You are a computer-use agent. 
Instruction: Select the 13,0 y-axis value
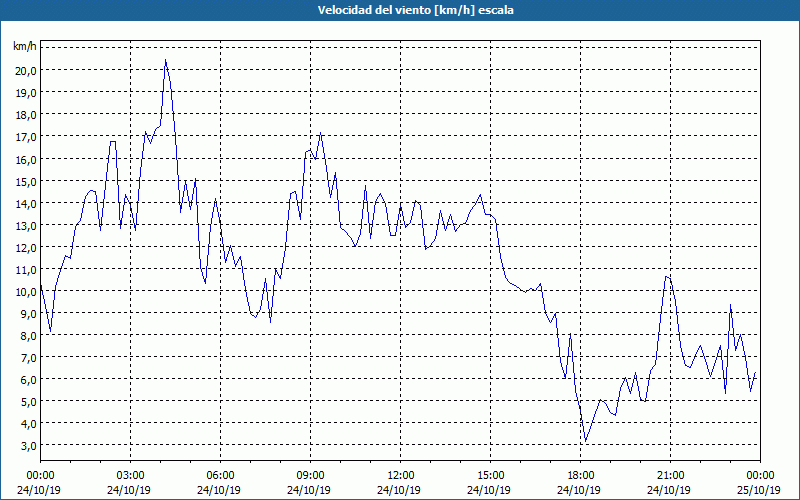tap(26, 225)
